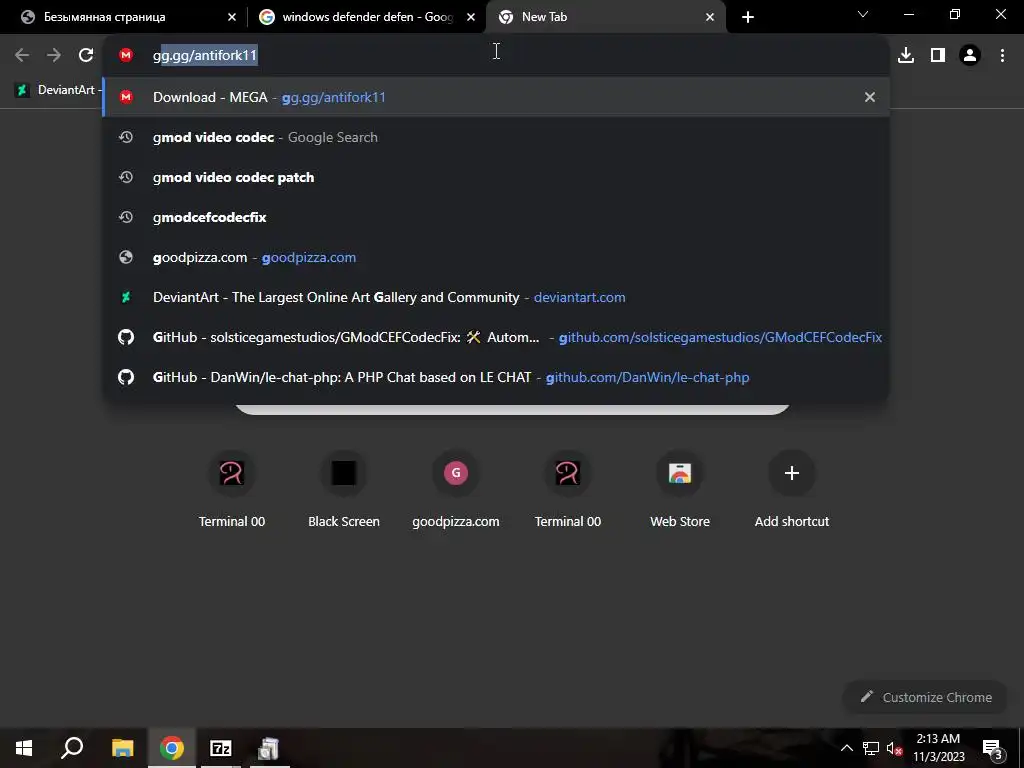Viewport: 1024px width, 768px height.
Task: Select the New Tab tab
Action: 606,17
